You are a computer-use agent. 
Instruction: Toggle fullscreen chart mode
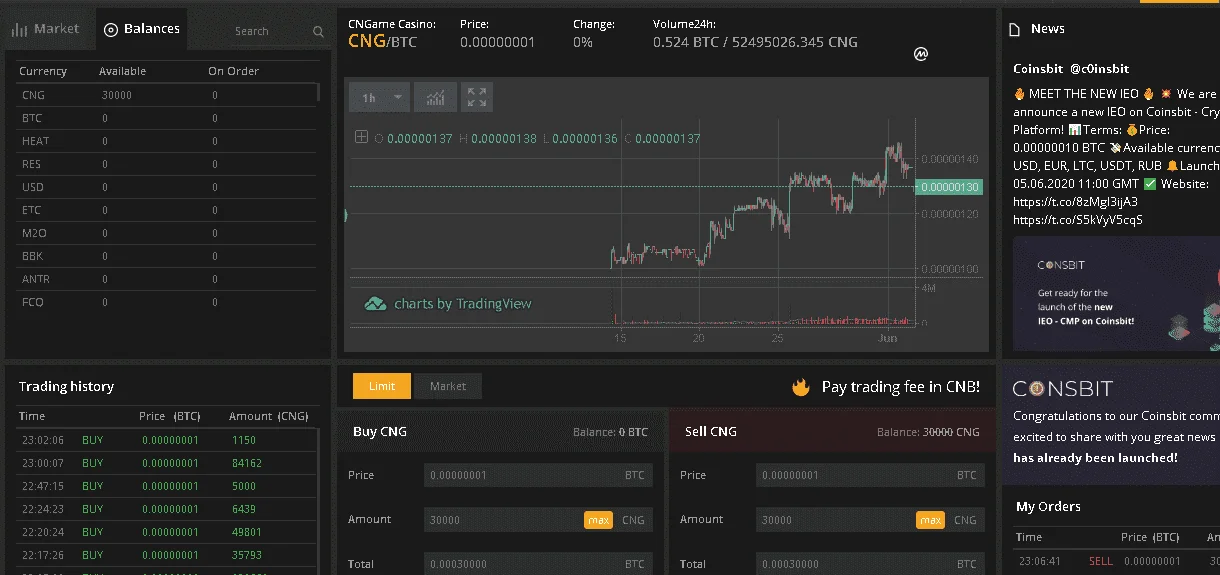coord(476,97)
